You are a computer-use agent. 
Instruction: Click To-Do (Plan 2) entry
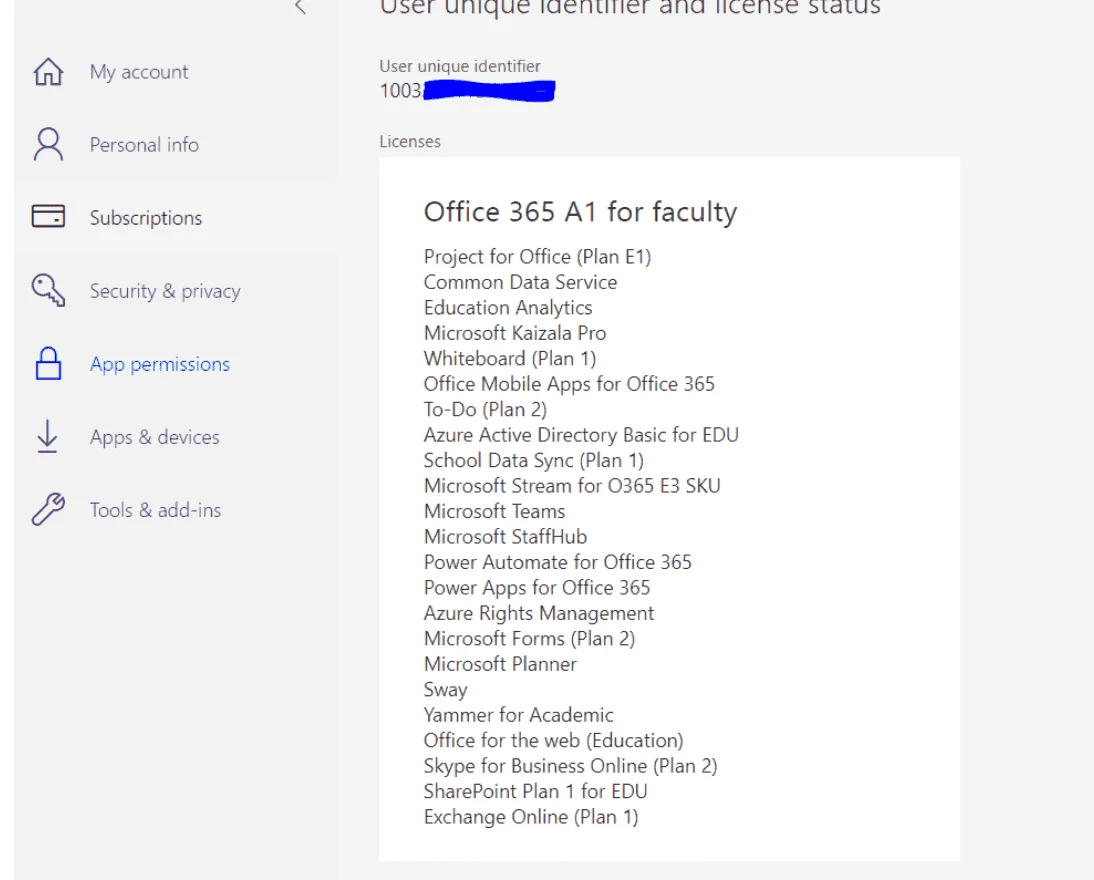click(x=486, y=410)
